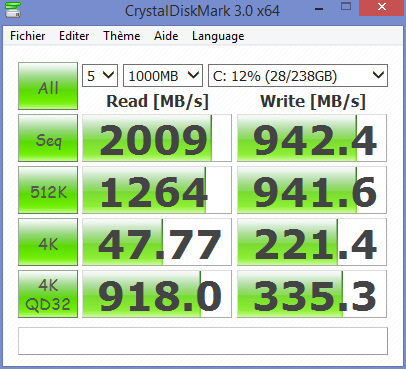Start the 4K QD32 benchmark test
Image resolution: width=406 pixels, height=369 pixels.
pos(48,294)
